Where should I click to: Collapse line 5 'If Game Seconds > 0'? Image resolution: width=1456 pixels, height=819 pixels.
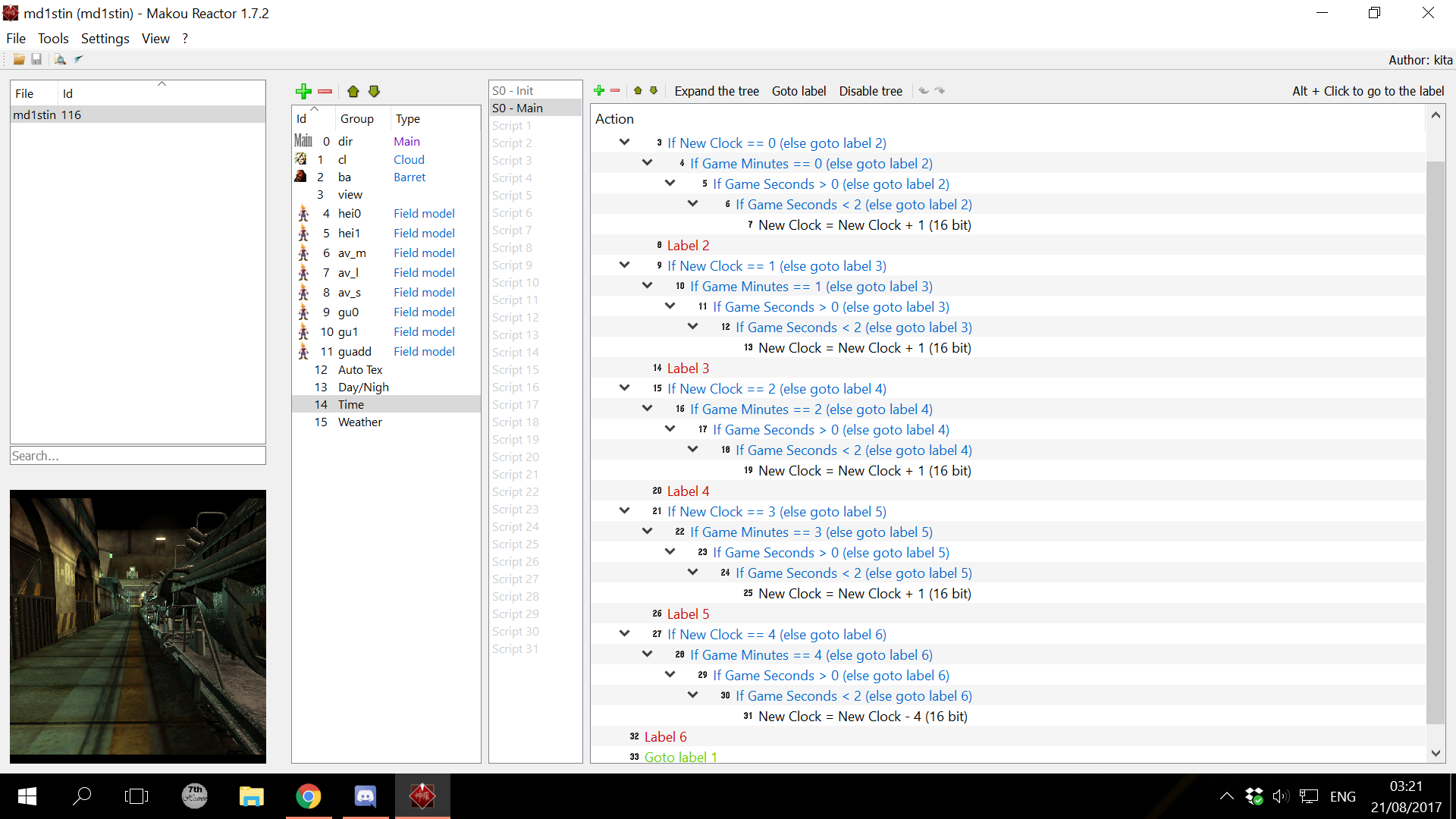pyautogui.click(x=670, y=184)
